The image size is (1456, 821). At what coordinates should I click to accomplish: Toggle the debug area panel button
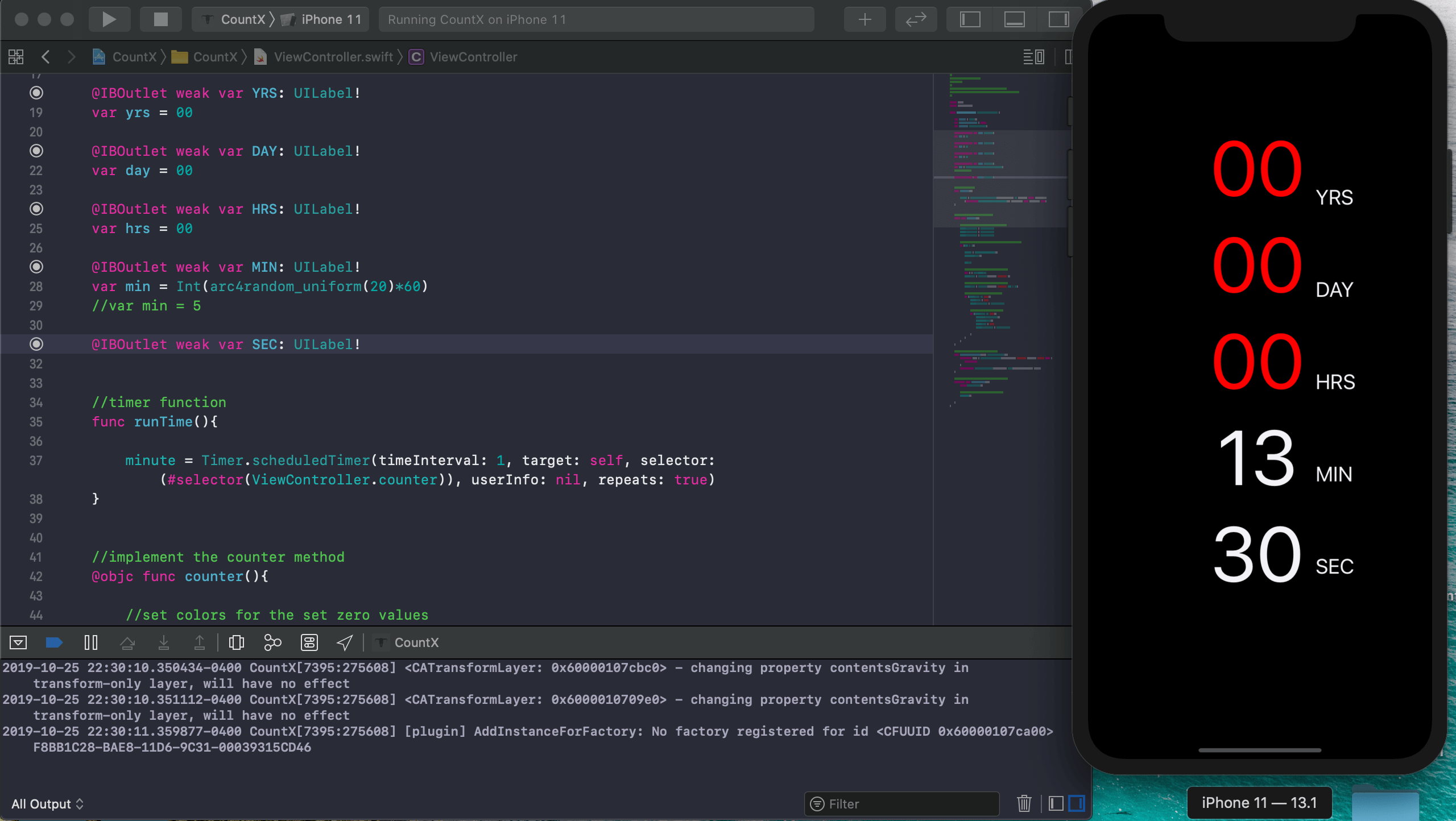(x=1014, y=19)
